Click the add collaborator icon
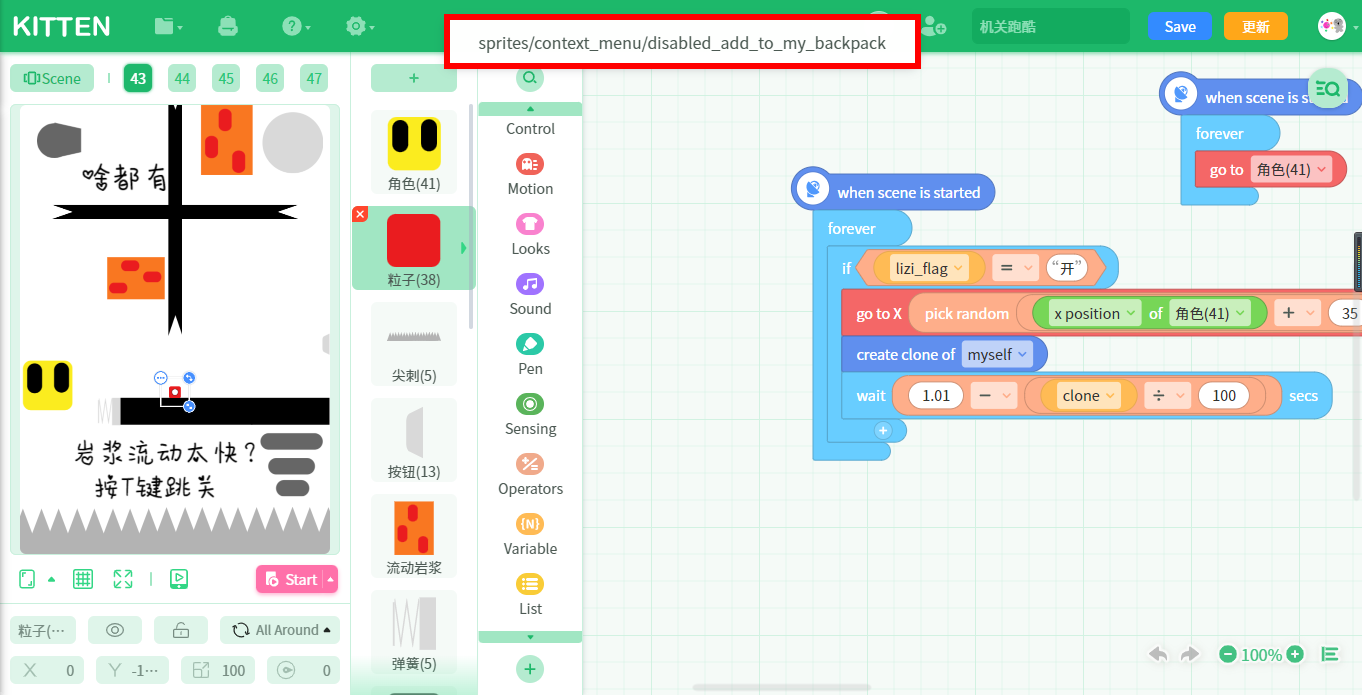This screenshot has width=1362, height=695. (934, 27)
